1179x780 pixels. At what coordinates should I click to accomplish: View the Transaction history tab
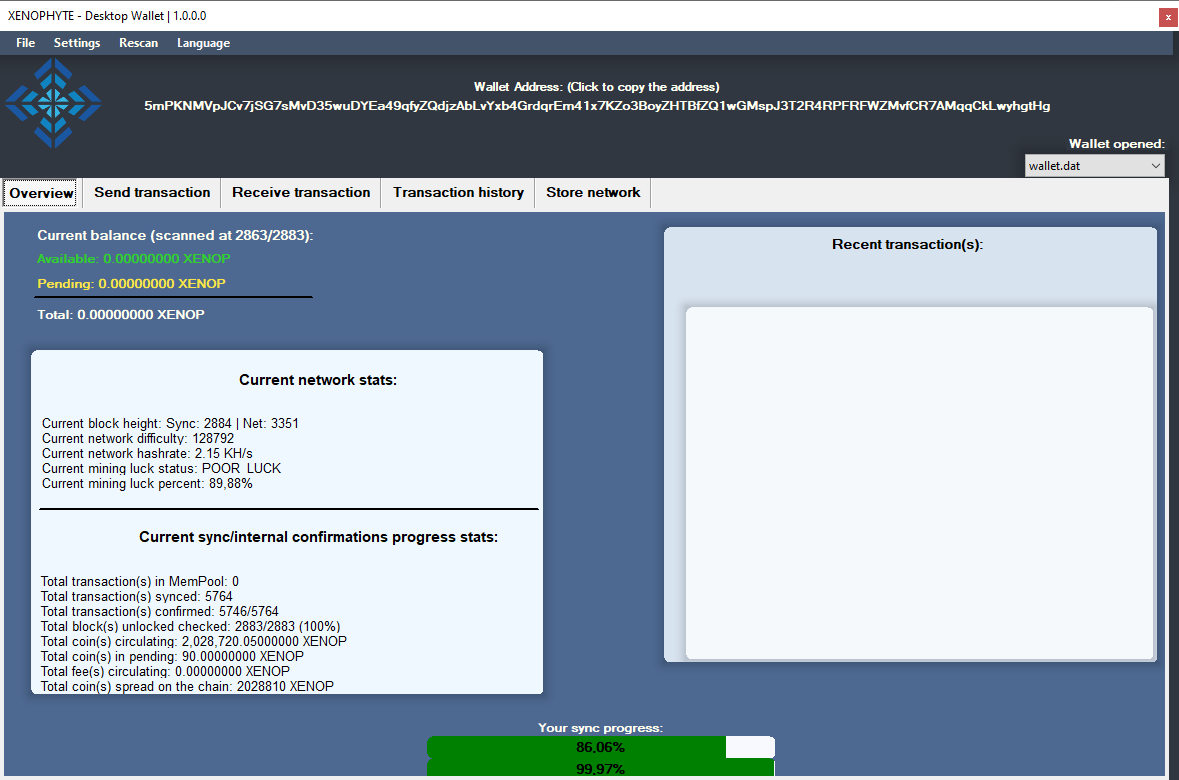click(457, 192)
